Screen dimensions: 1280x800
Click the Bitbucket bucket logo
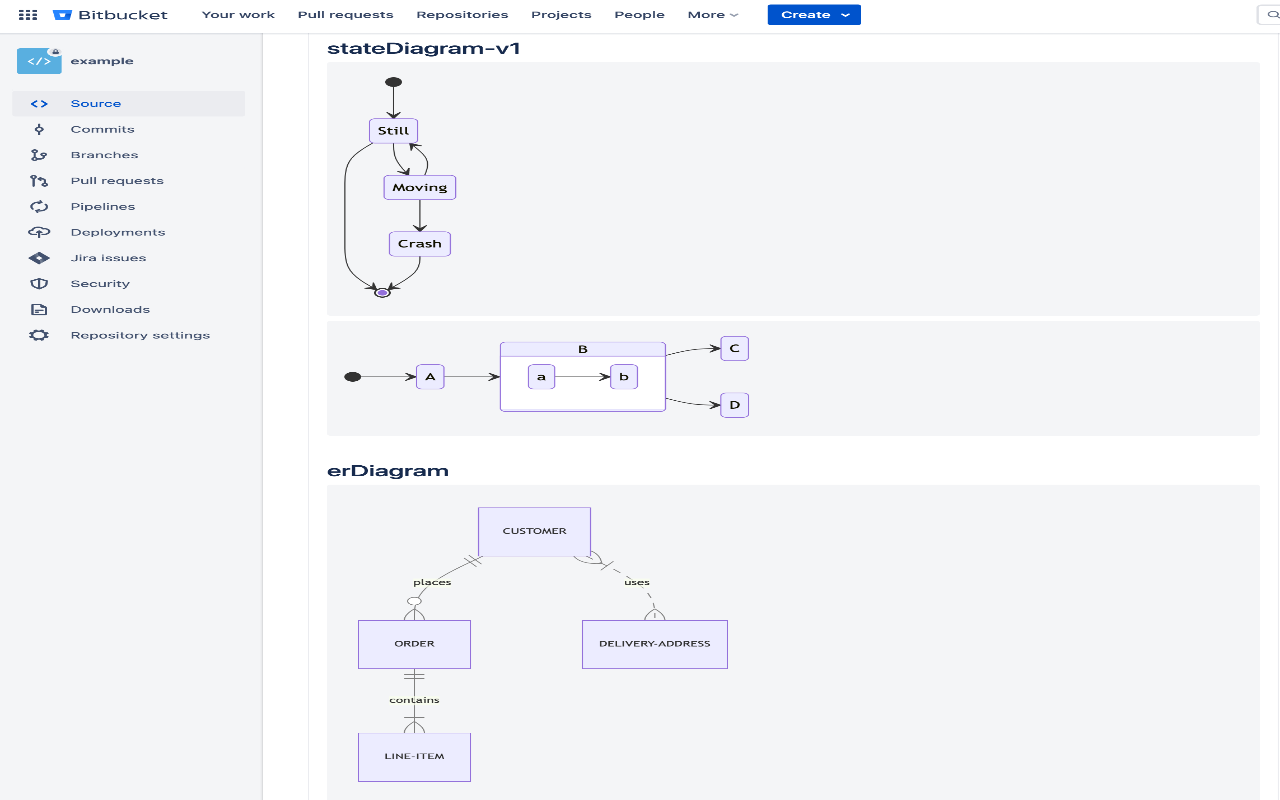64,14
